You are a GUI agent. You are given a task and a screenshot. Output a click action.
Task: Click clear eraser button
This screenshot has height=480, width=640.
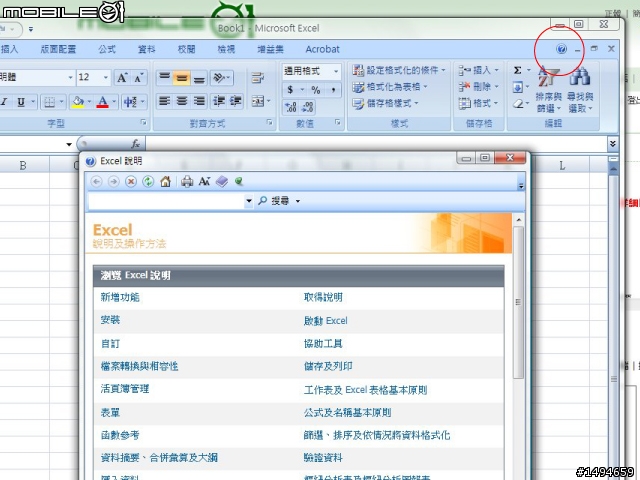[x=518, y=104]
